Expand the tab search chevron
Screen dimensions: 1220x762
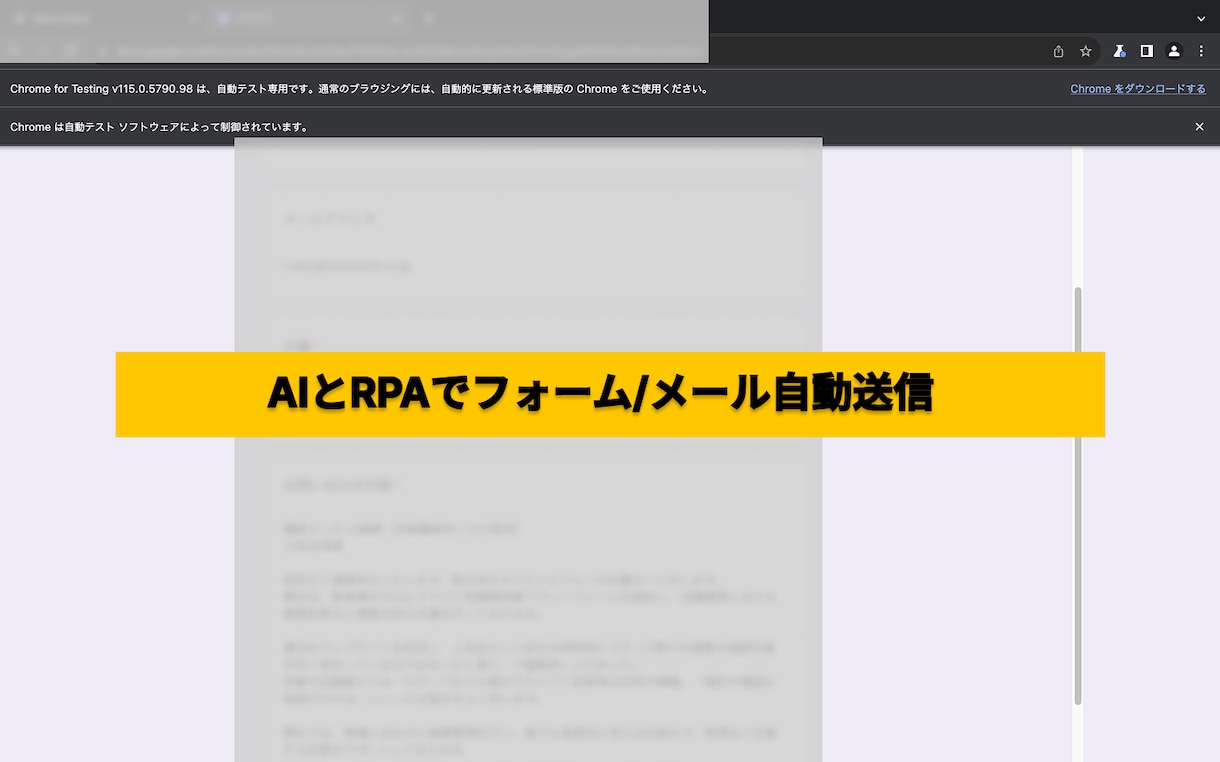(1201, 18)
